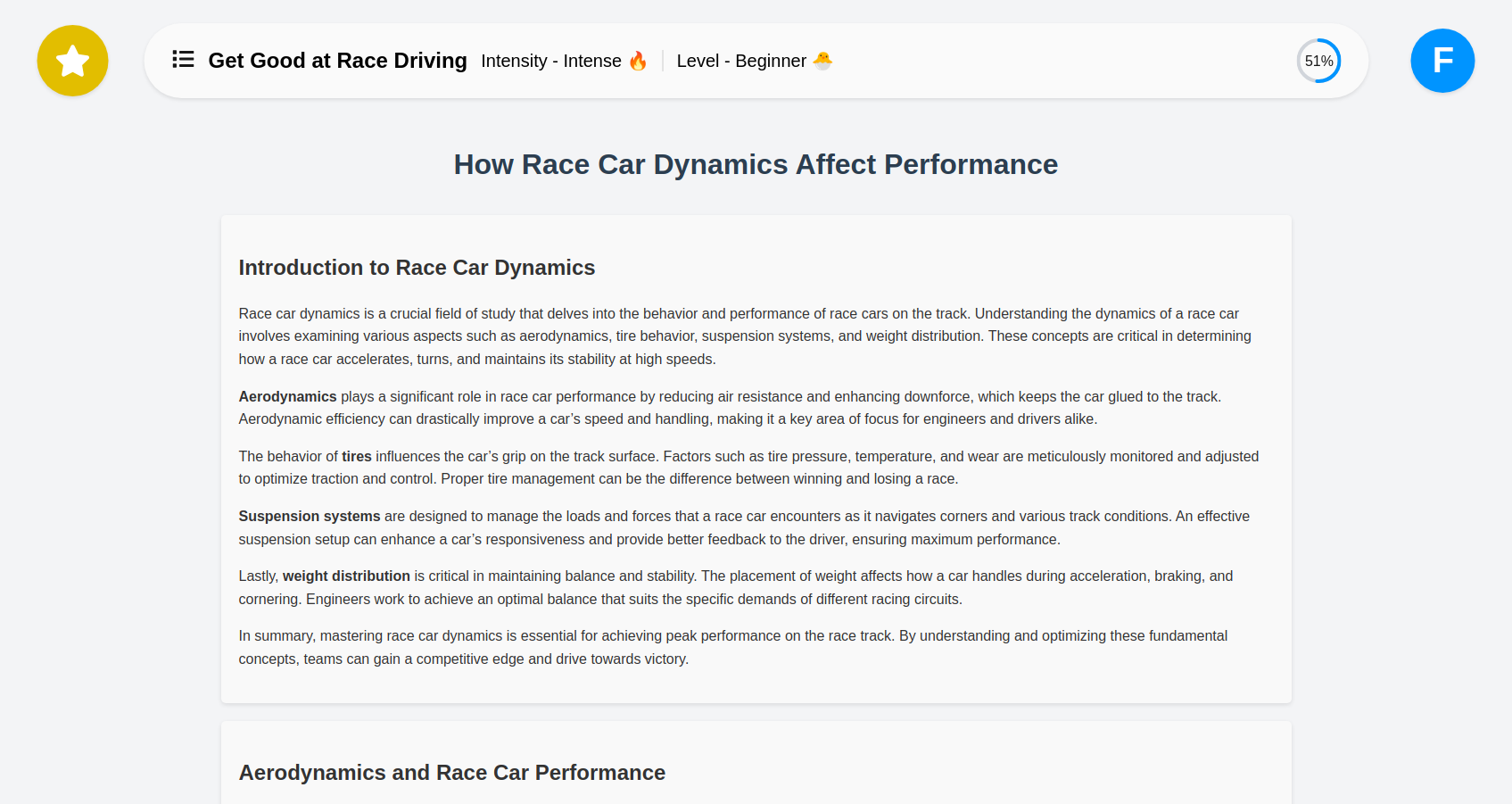Click the 51% progress ring
Image resolution: width=1512 pixels, height=804 pixels.
[1318, 61]
